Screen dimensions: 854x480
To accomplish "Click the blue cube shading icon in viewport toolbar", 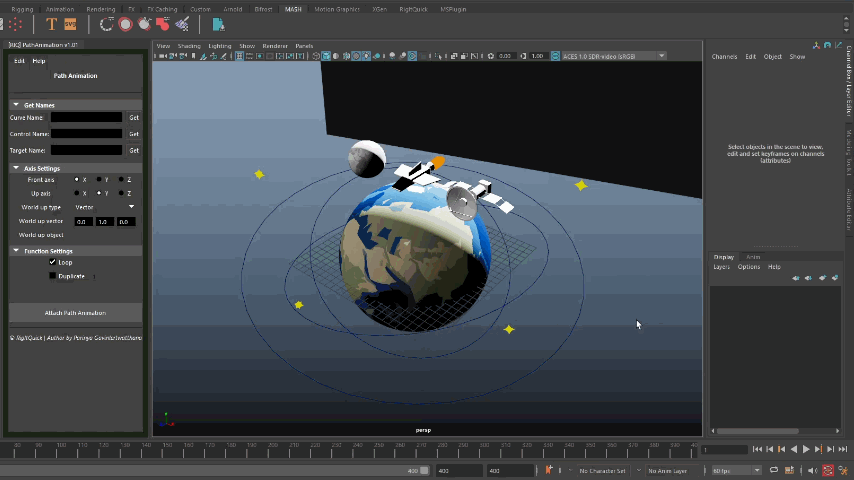I will 326,56.
